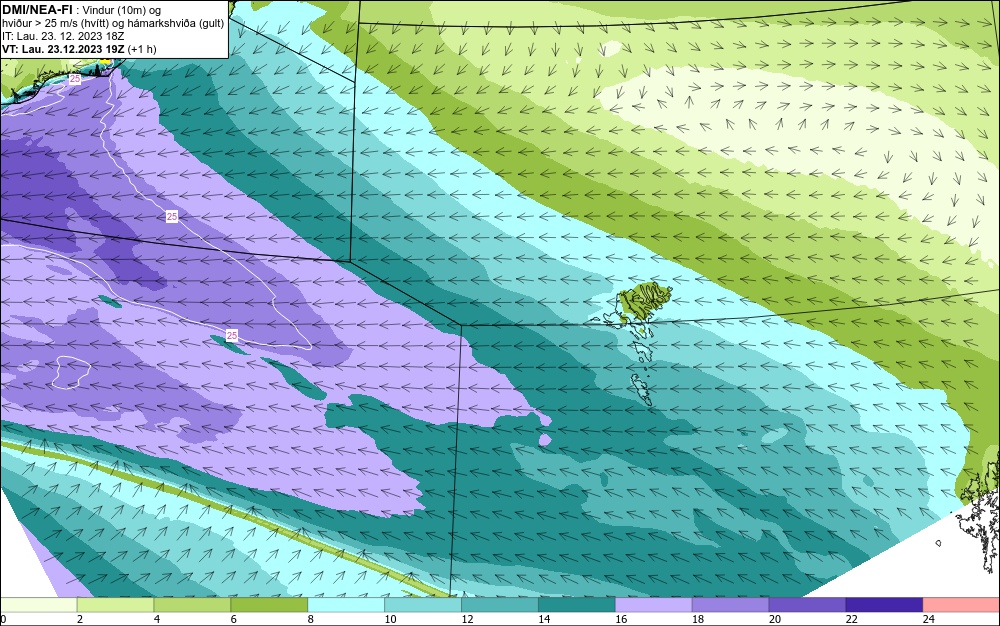This screenshot has height=626, width=1000.
Task: Click the 8–10 m/s pale cyan swatch
Action: [346, 605]
